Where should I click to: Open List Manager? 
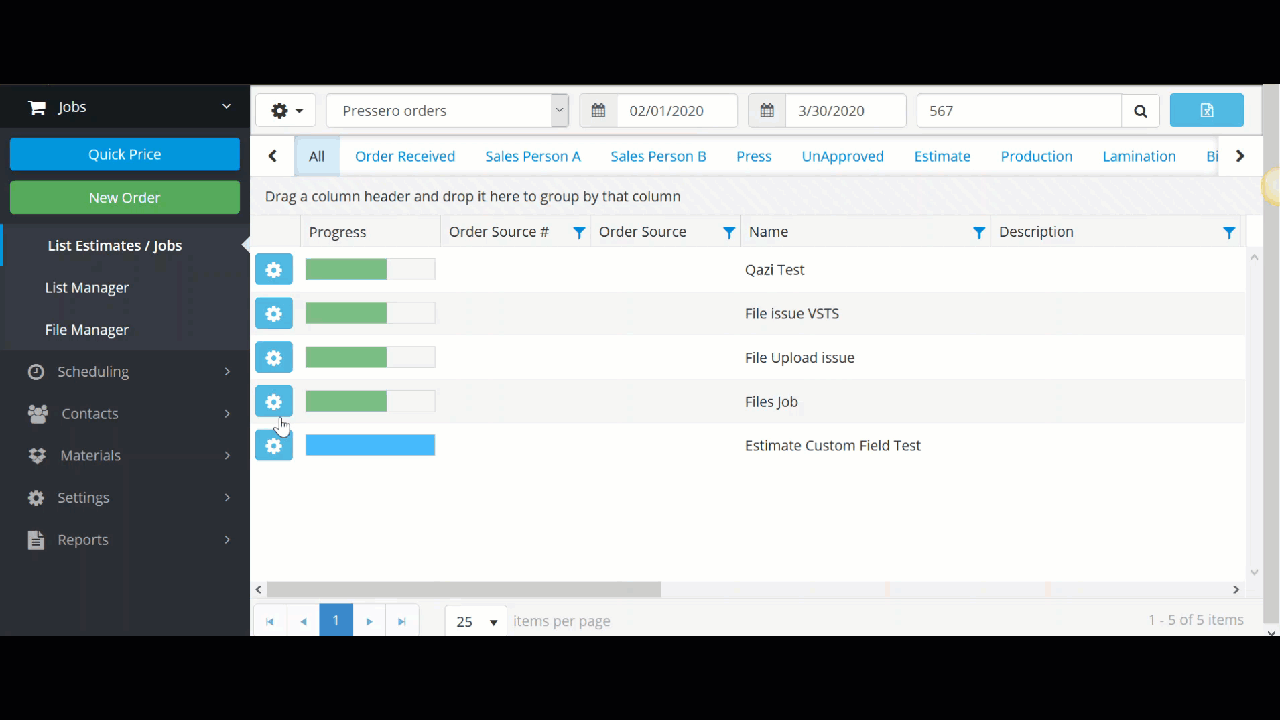tap(87, 288)
